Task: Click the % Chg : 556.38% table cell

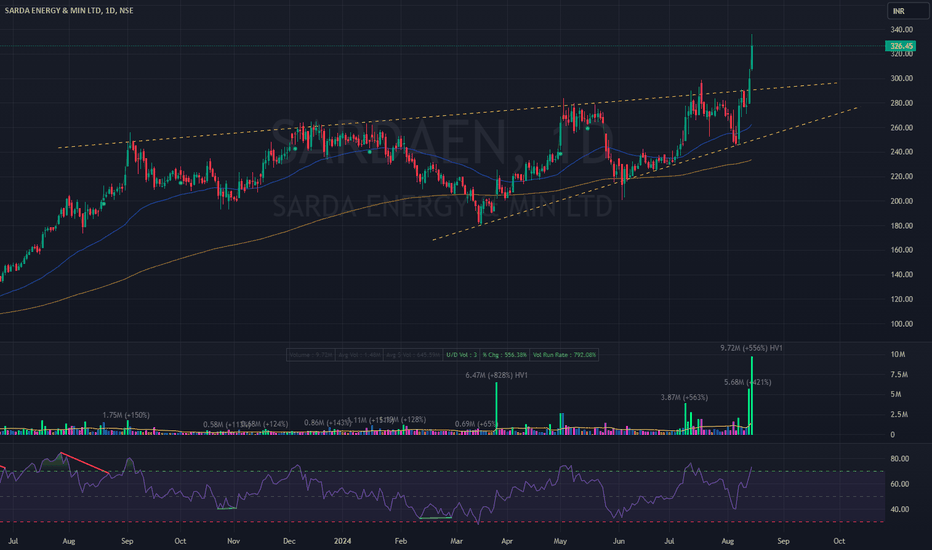Action: click(x=504, y=355)
